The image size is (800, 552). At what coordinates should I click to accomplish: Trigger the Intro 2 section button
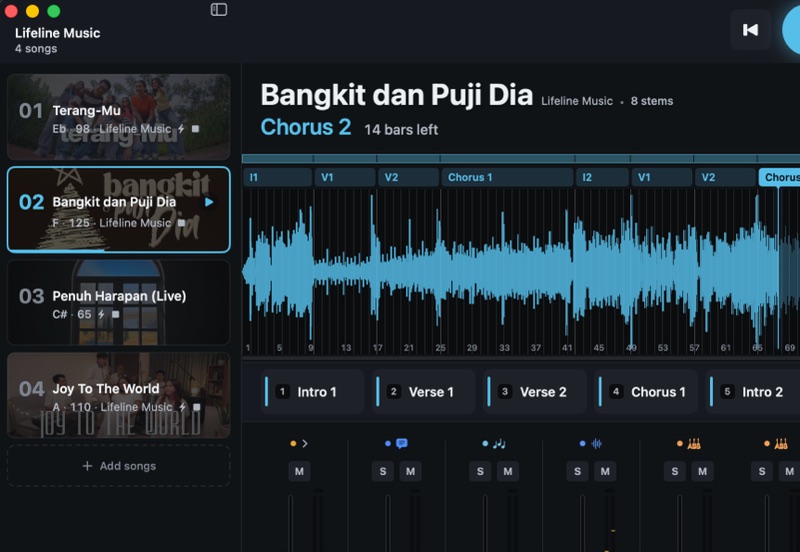pos(753,392)
